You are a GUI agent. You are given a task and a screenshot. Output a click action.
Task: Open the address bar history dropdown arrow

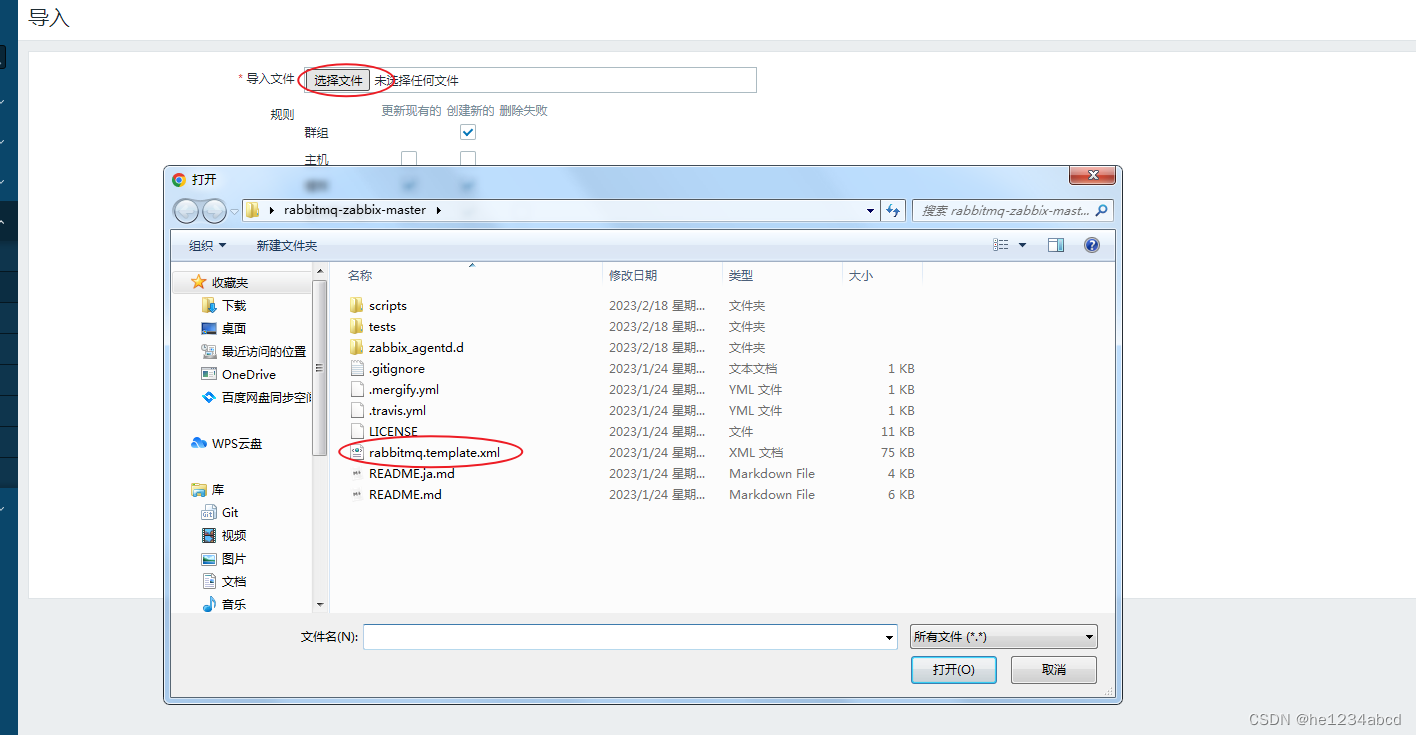[869, 210]
